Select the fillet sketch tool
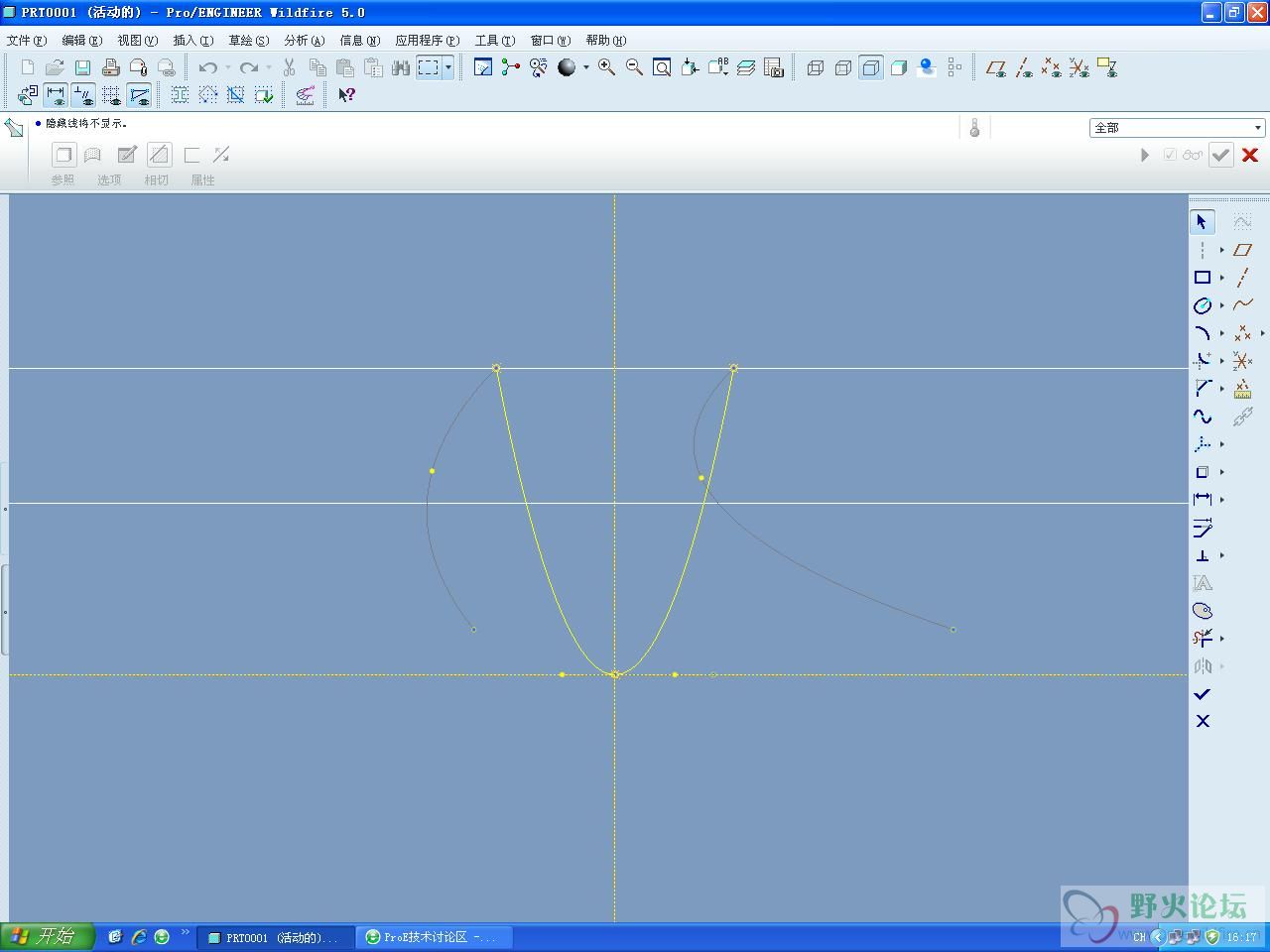Viewport: 1270px width, 952px height. [x=1203, y=361]
